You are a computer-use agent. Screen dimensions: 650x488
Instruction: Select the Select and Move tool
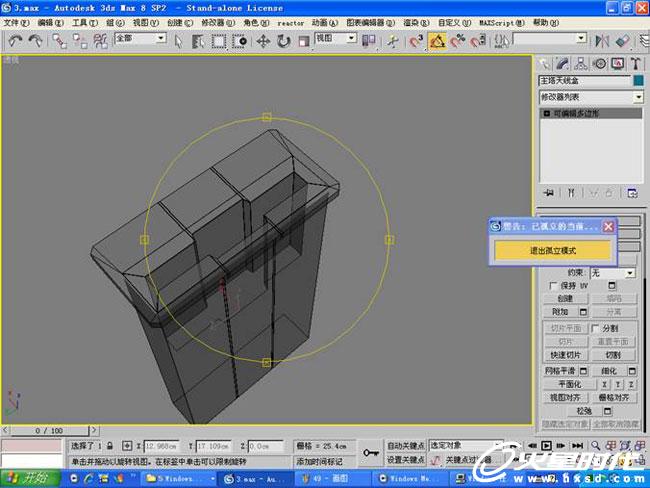(x=263, y=41)
